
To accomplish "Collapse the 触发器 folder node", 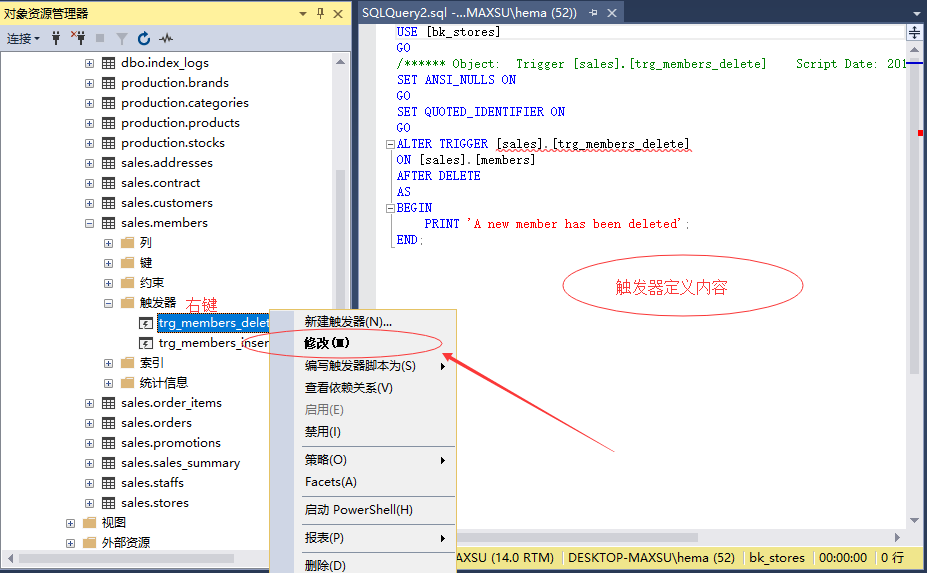I will coord(108,303).
